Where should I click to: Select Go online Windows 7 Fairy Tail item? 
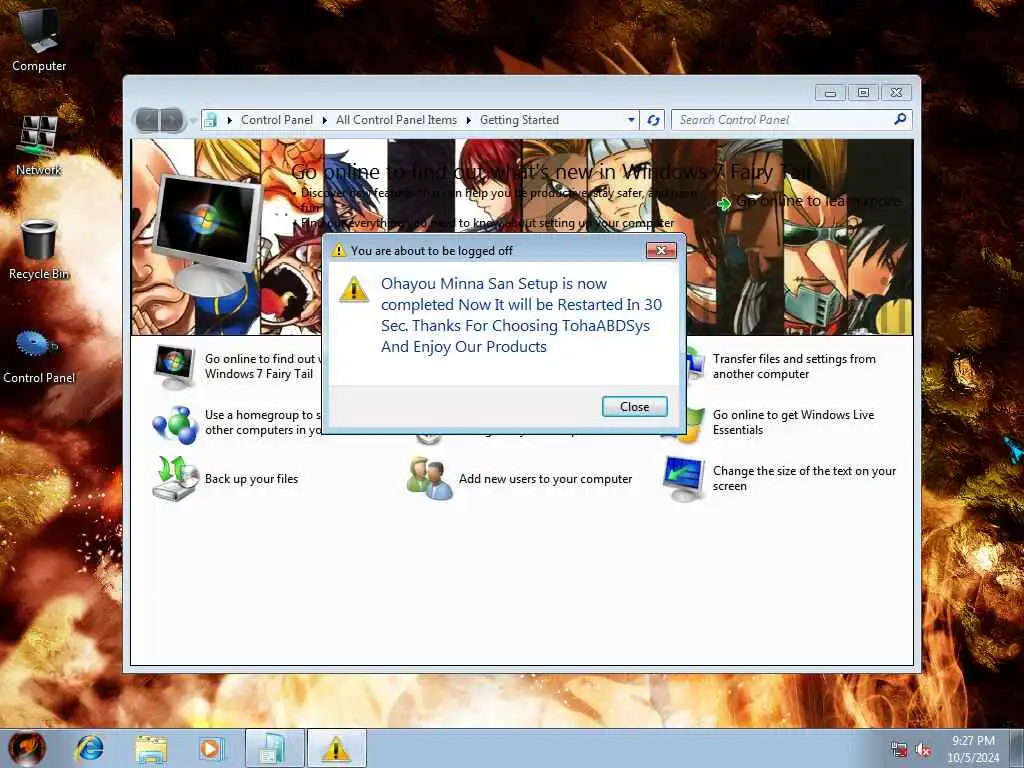tap(237, 366)
